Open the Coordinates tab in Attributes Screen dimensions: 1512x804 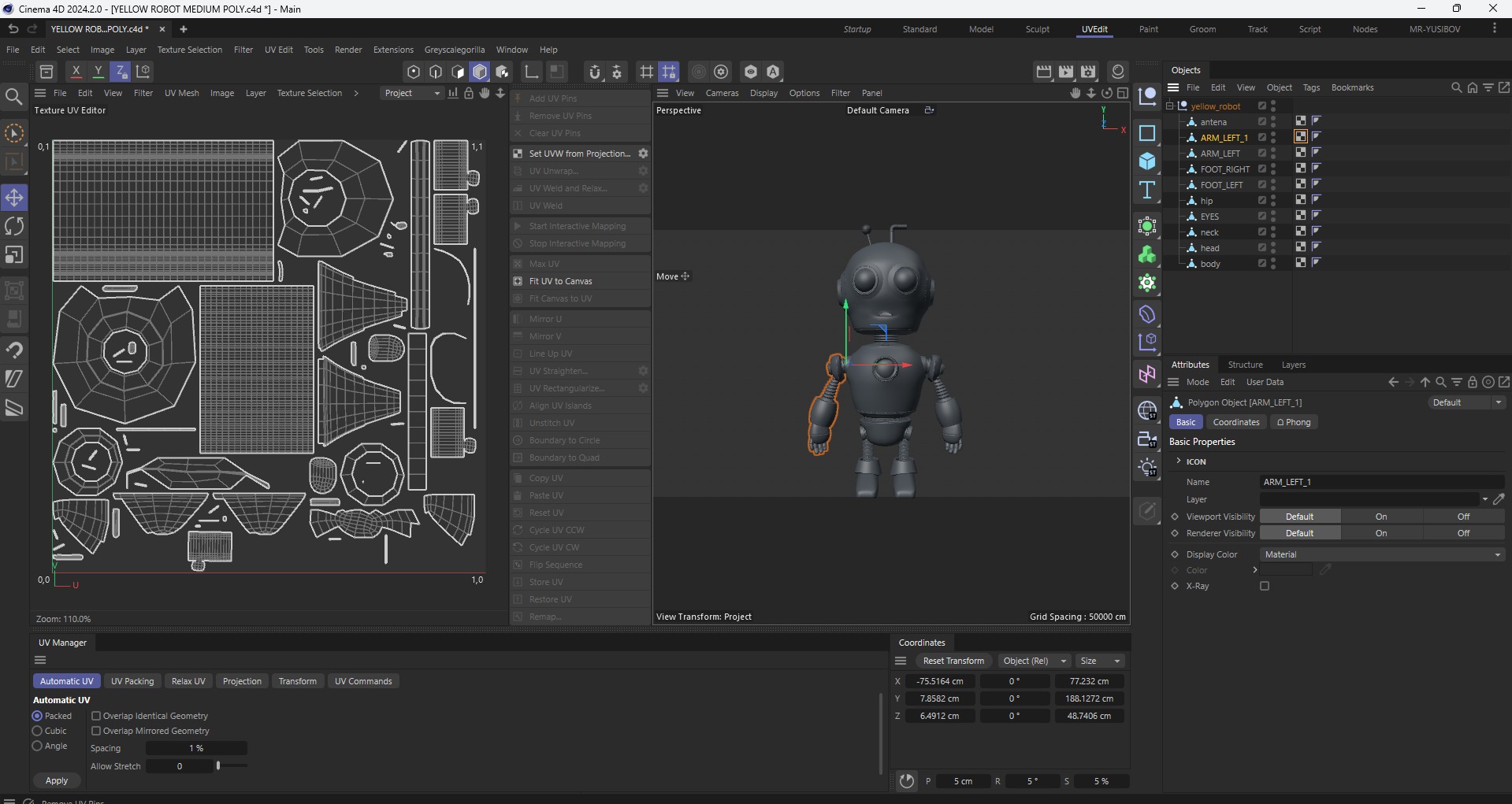click(1235, 422)
